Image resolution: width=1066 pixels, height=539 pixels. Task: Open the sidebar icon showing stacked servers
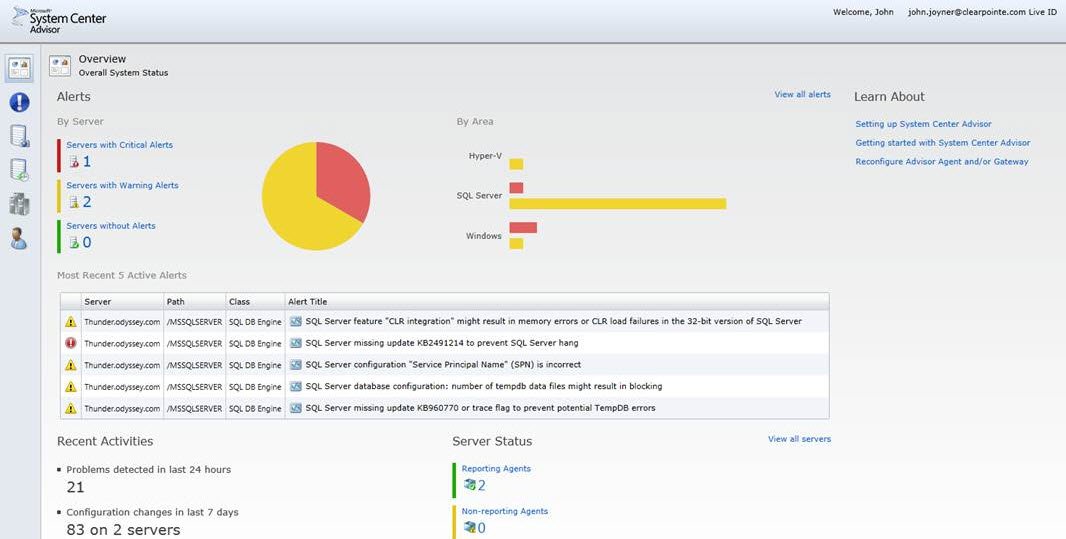tap(19, 204)
